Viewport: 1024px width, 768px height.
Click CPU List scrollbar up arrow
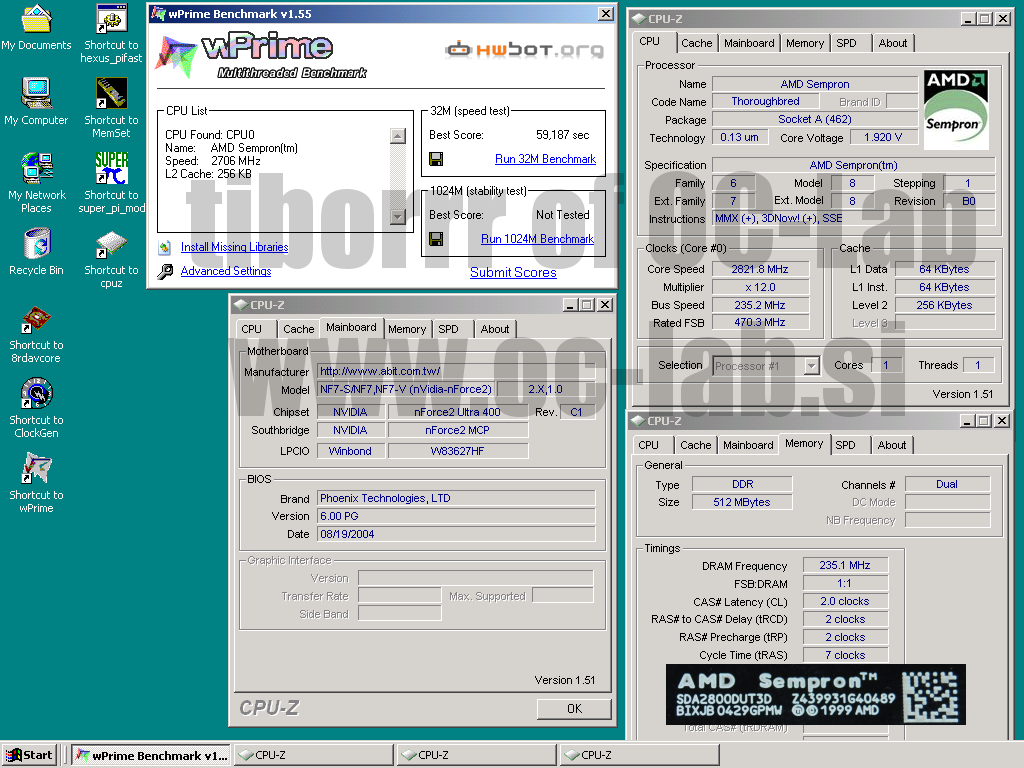(398, 136)
